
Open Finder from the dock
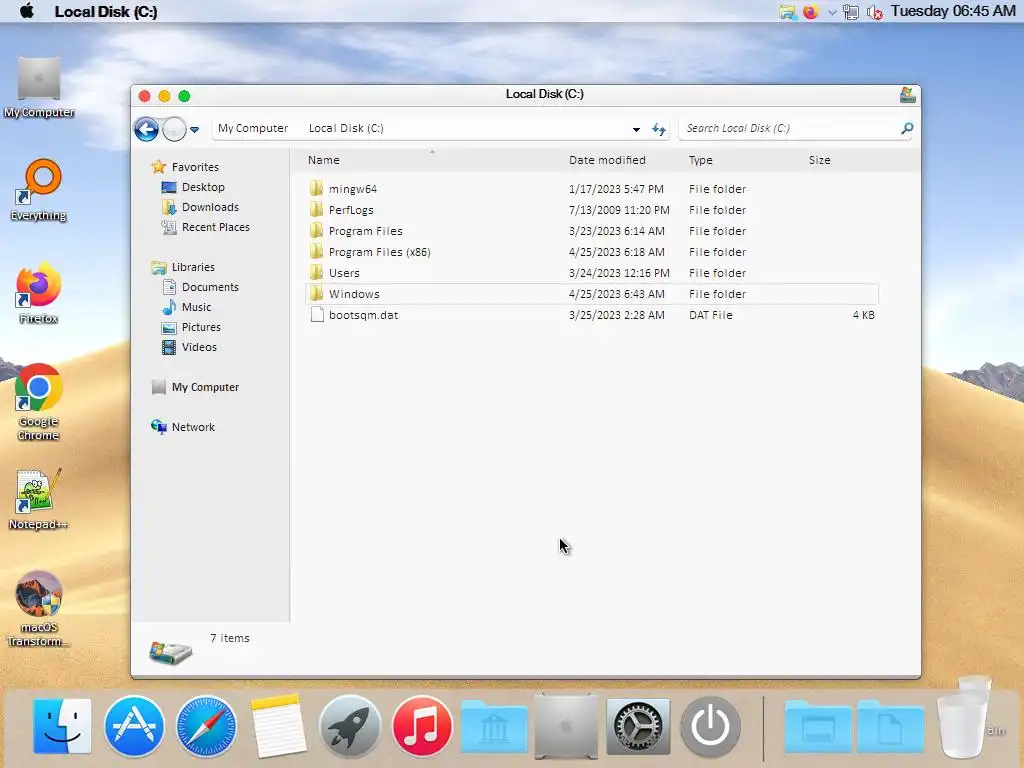tap(62, 726)
